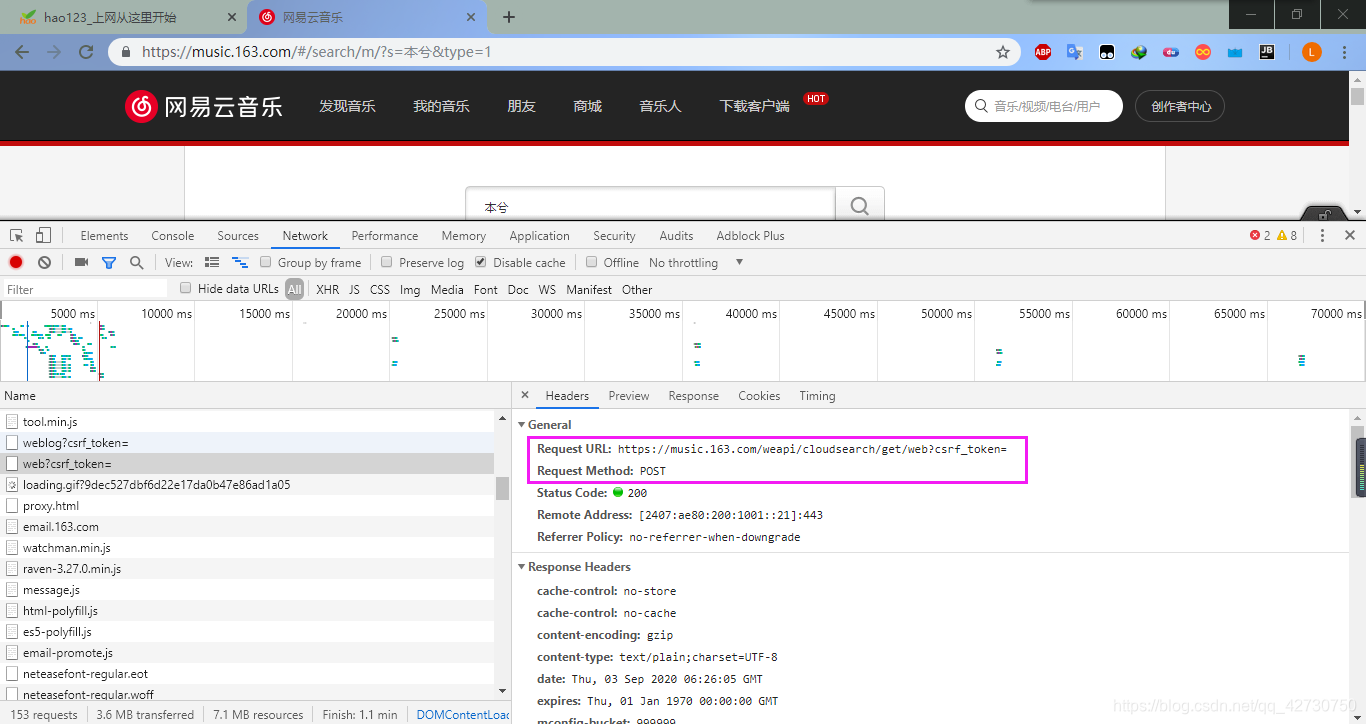
Task: Clear the network log
Action: (44, 262)
